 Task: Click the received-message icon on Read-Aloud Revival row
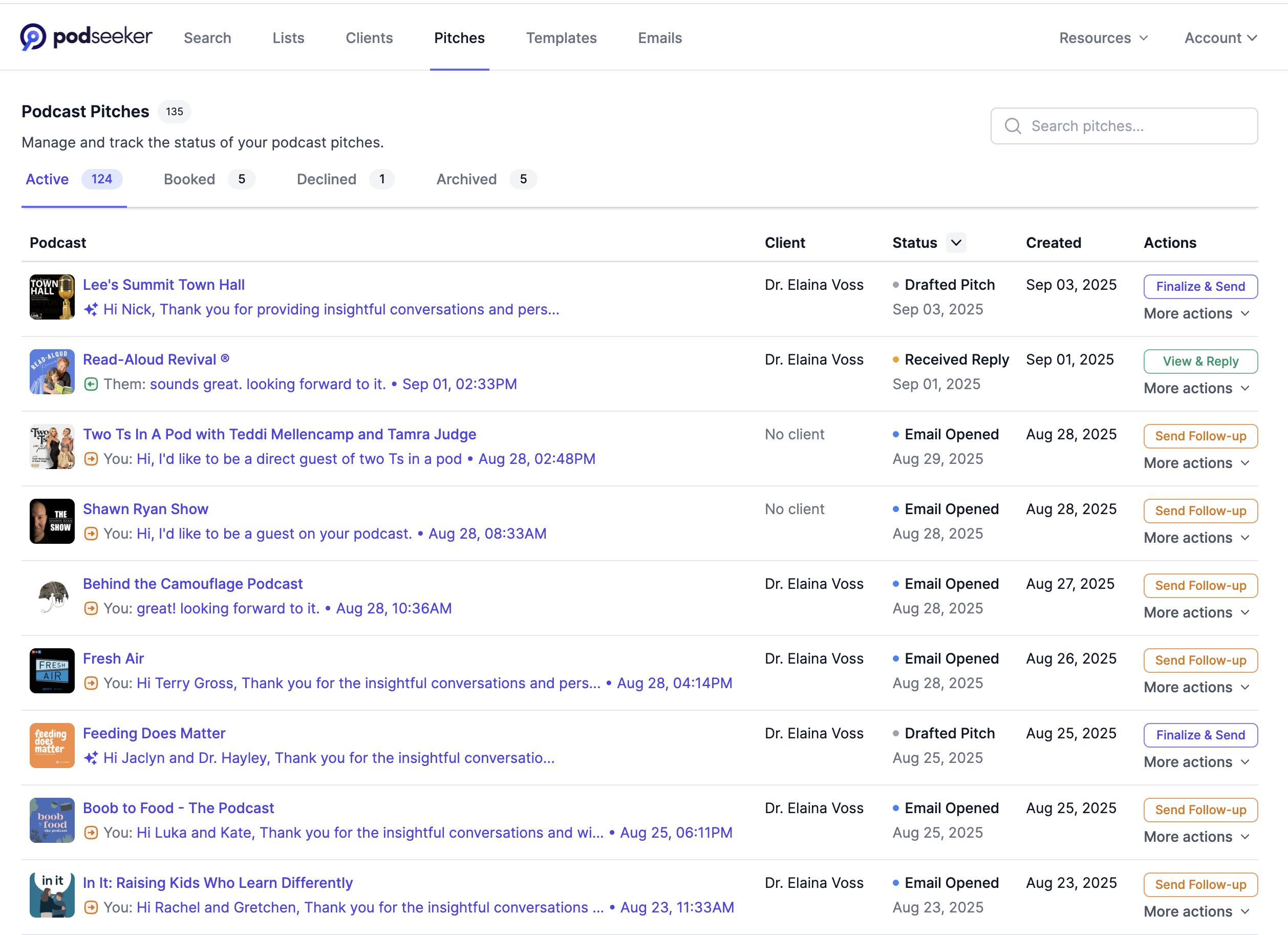click(x=91, y=385)
